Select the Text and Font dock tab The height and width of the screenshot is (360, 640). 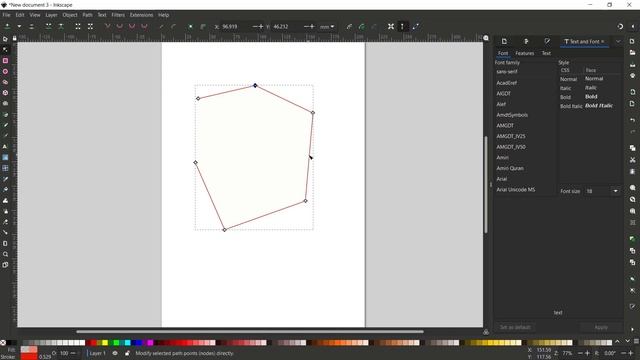click(584, 42)
